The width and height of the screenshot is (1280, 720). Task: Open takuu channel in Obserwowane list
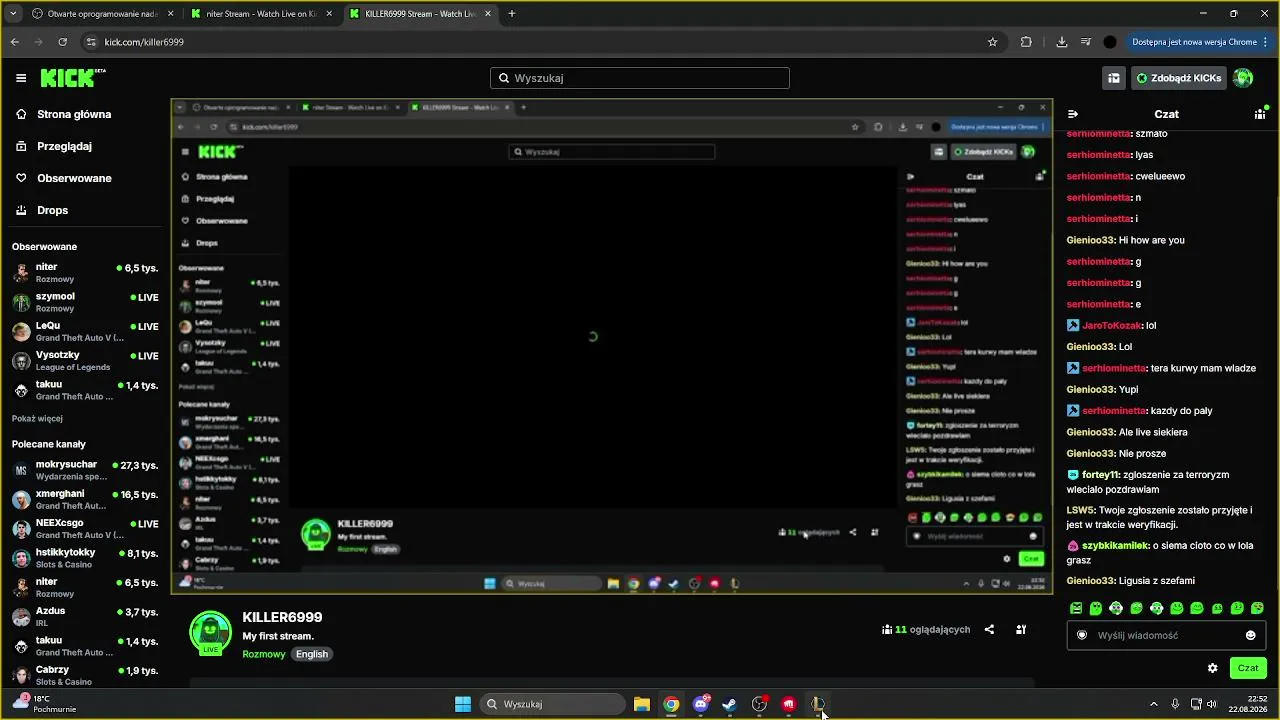(85, 390)
